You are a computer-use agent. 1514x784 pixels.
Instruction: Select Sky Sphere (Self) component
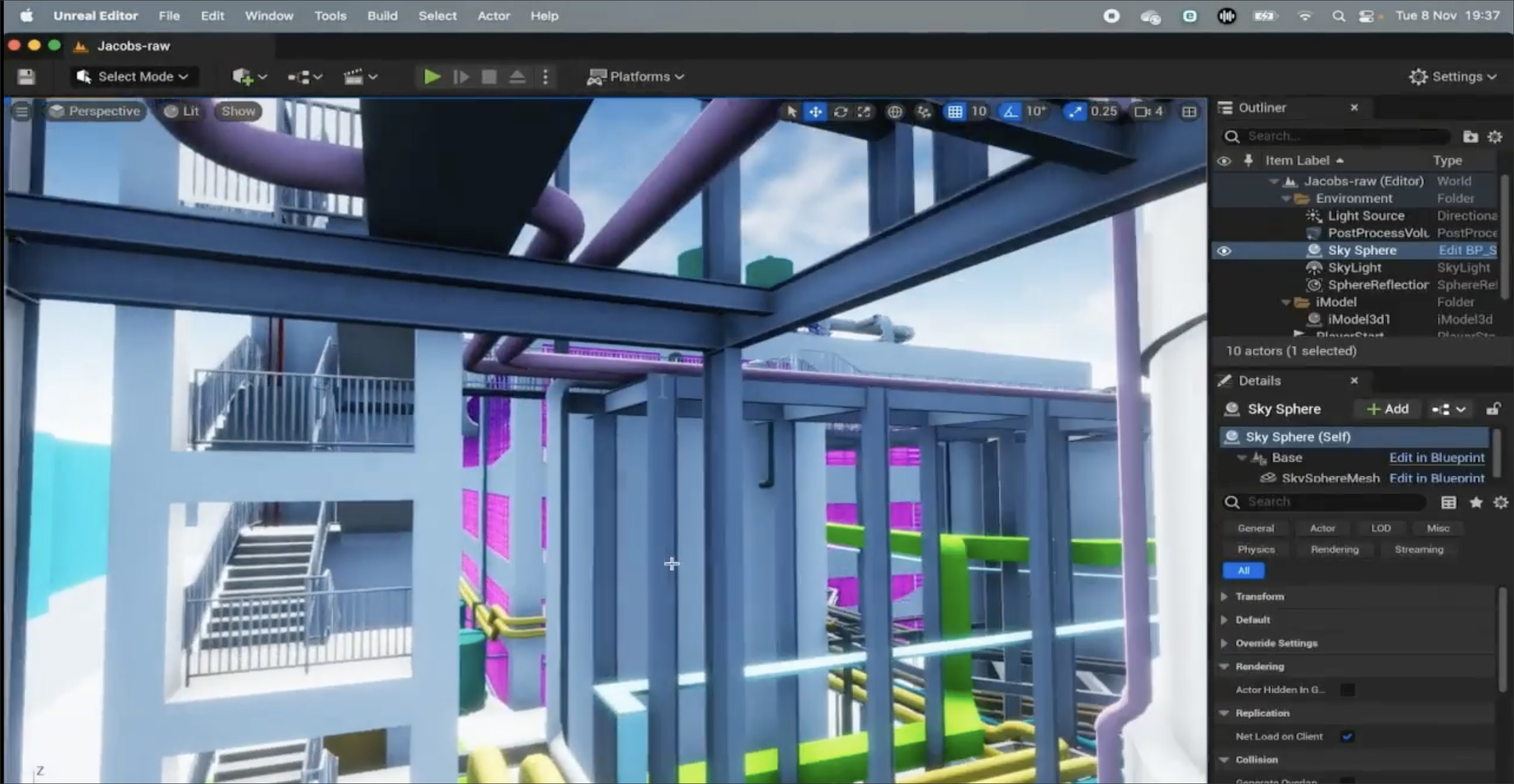[1354, 437]
